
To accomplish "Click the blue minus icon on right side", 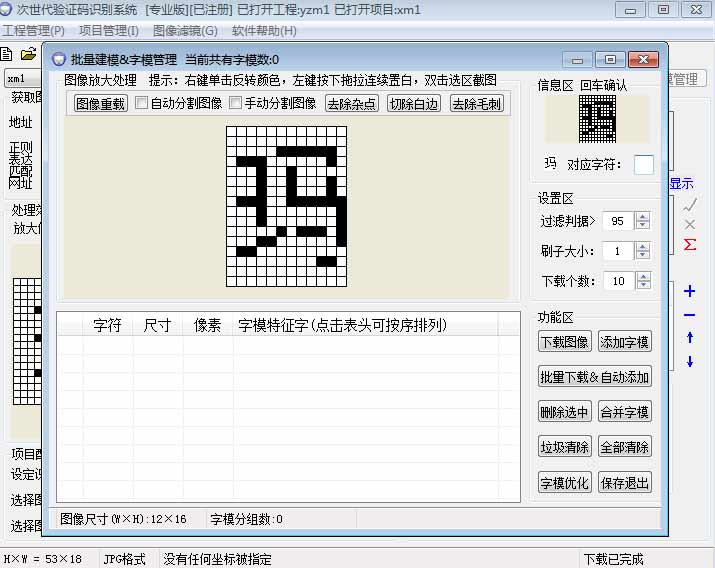I will 689,316.
